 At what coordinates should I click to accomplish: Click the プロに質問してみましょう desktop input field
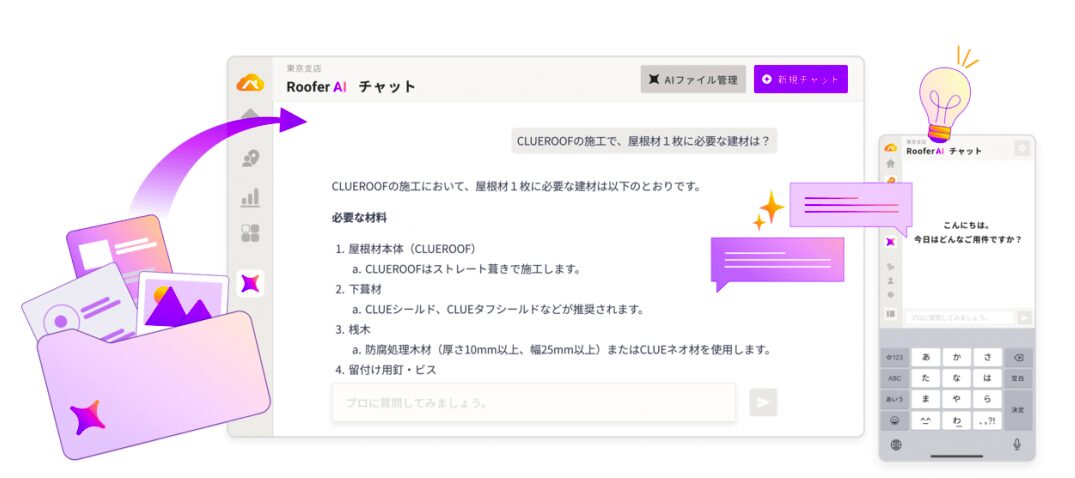[x=533, y=403]
